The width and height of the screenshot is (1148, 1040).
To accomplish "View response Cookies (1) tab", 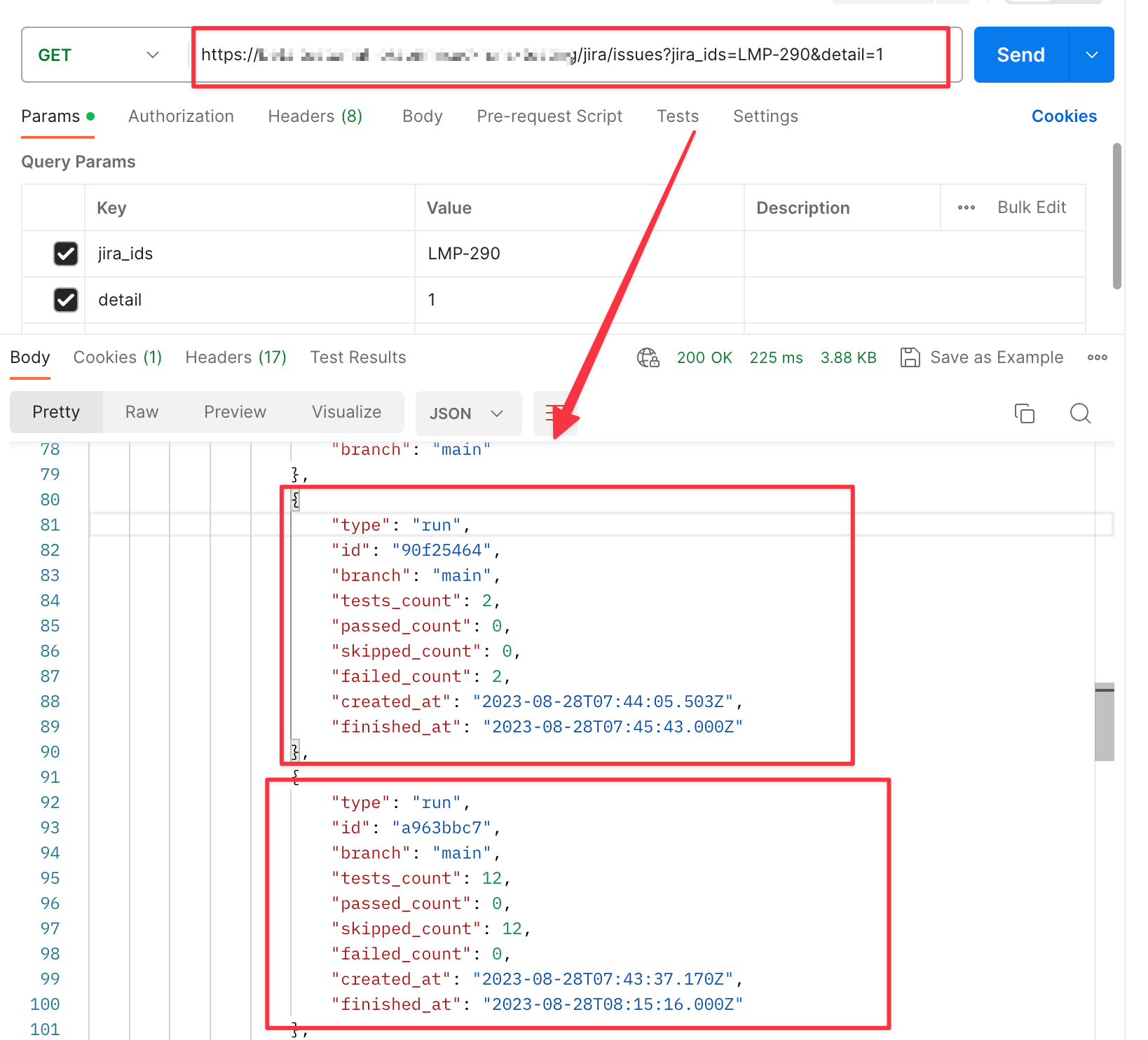I will (118, 357).
